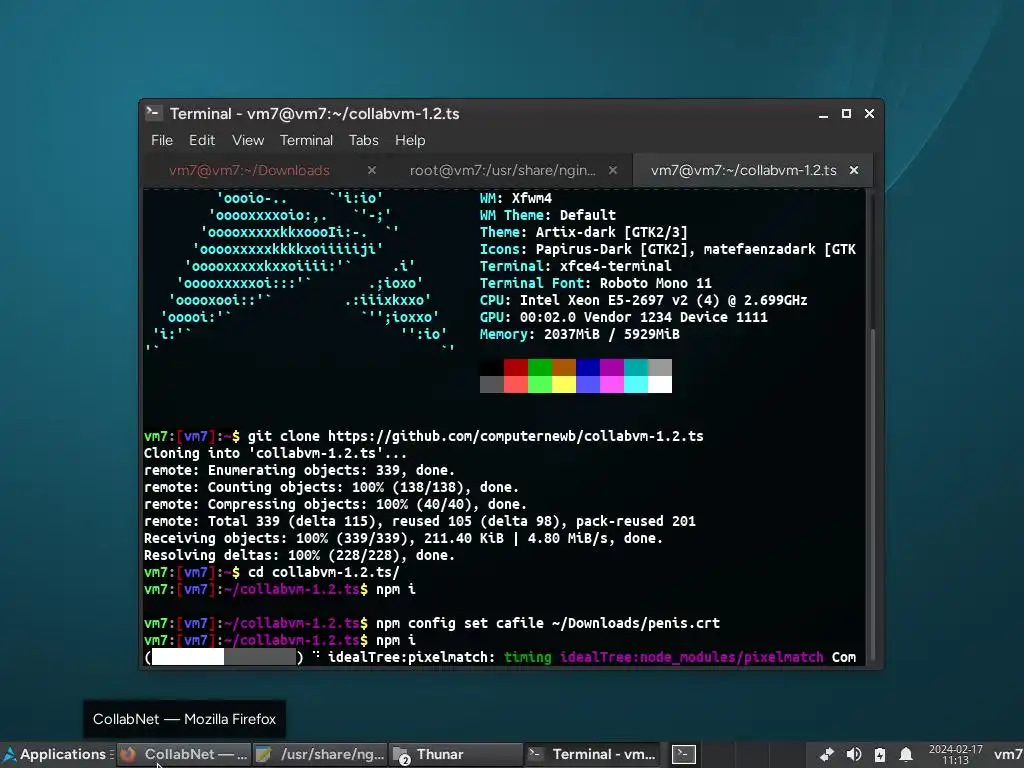Switch to the vm7@vm7:~/Downloads tab

click(249, 170)
